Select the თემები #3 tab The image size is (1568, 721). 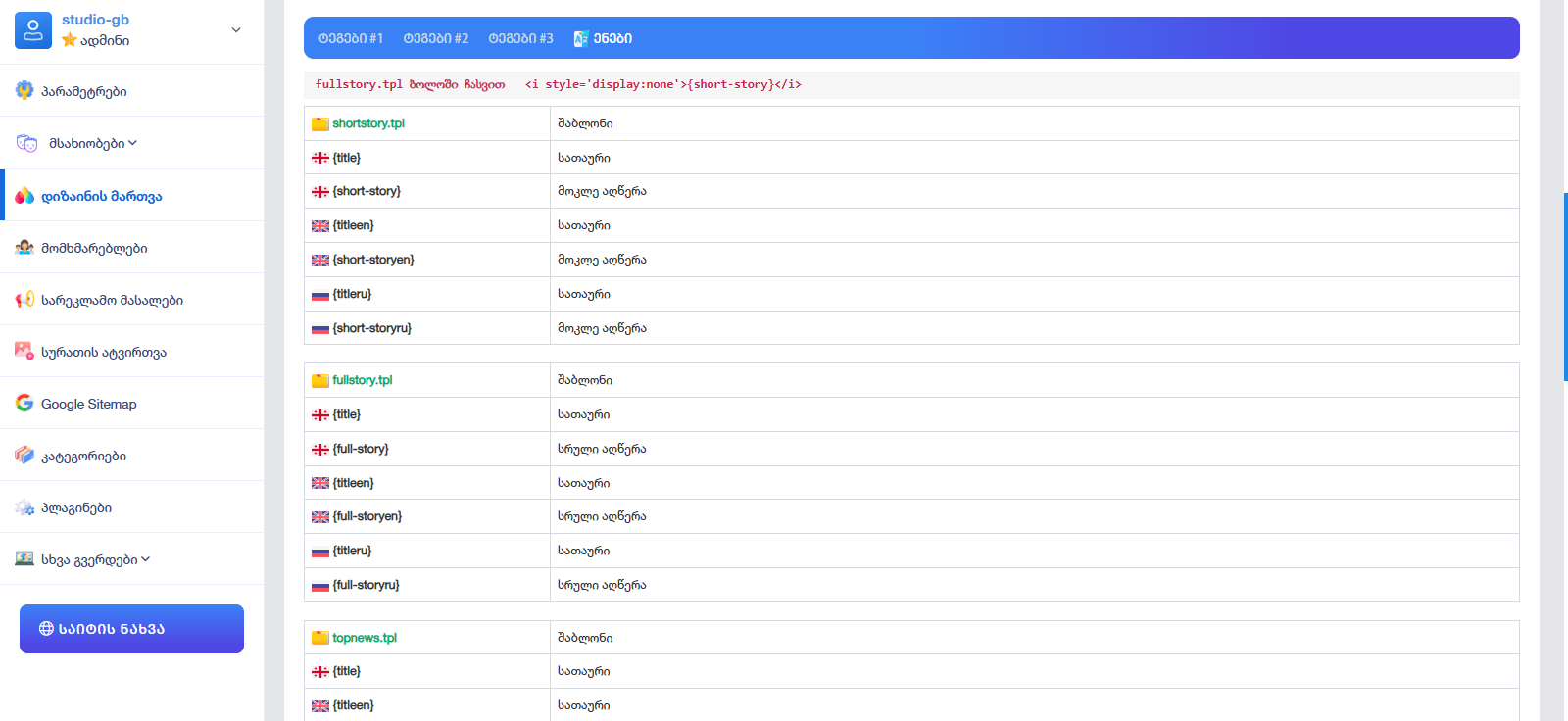[520, 38]
